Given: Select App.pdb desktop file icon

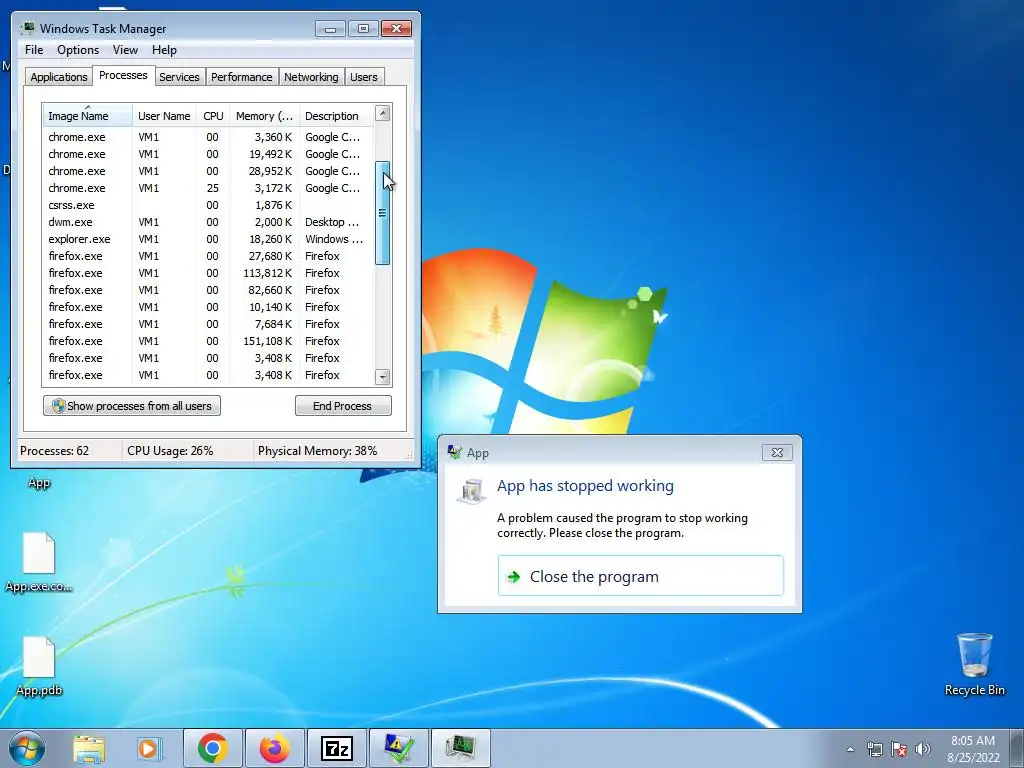Looking at the screenshot, I should [x=39, y=666].
